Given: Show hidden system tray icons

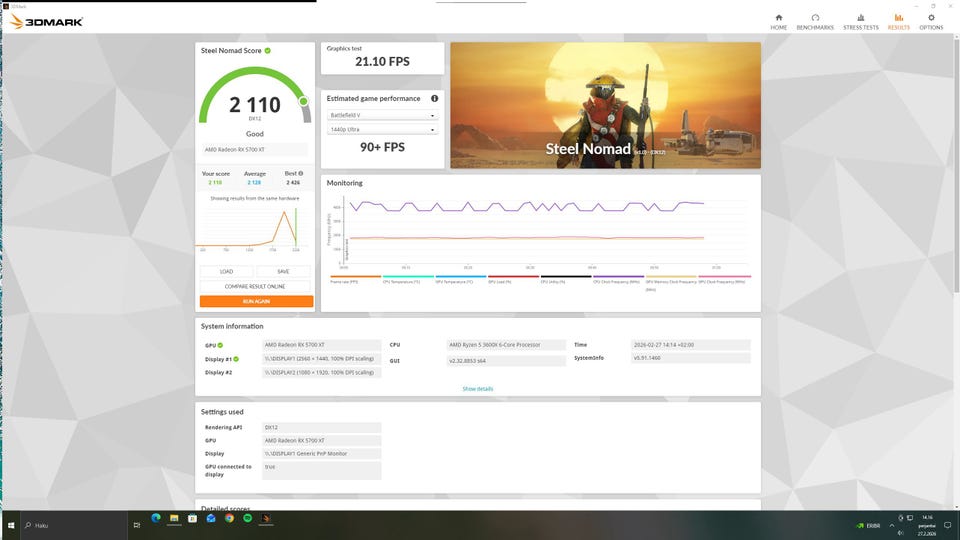Looking at the screenshot, I should point(891,525).
